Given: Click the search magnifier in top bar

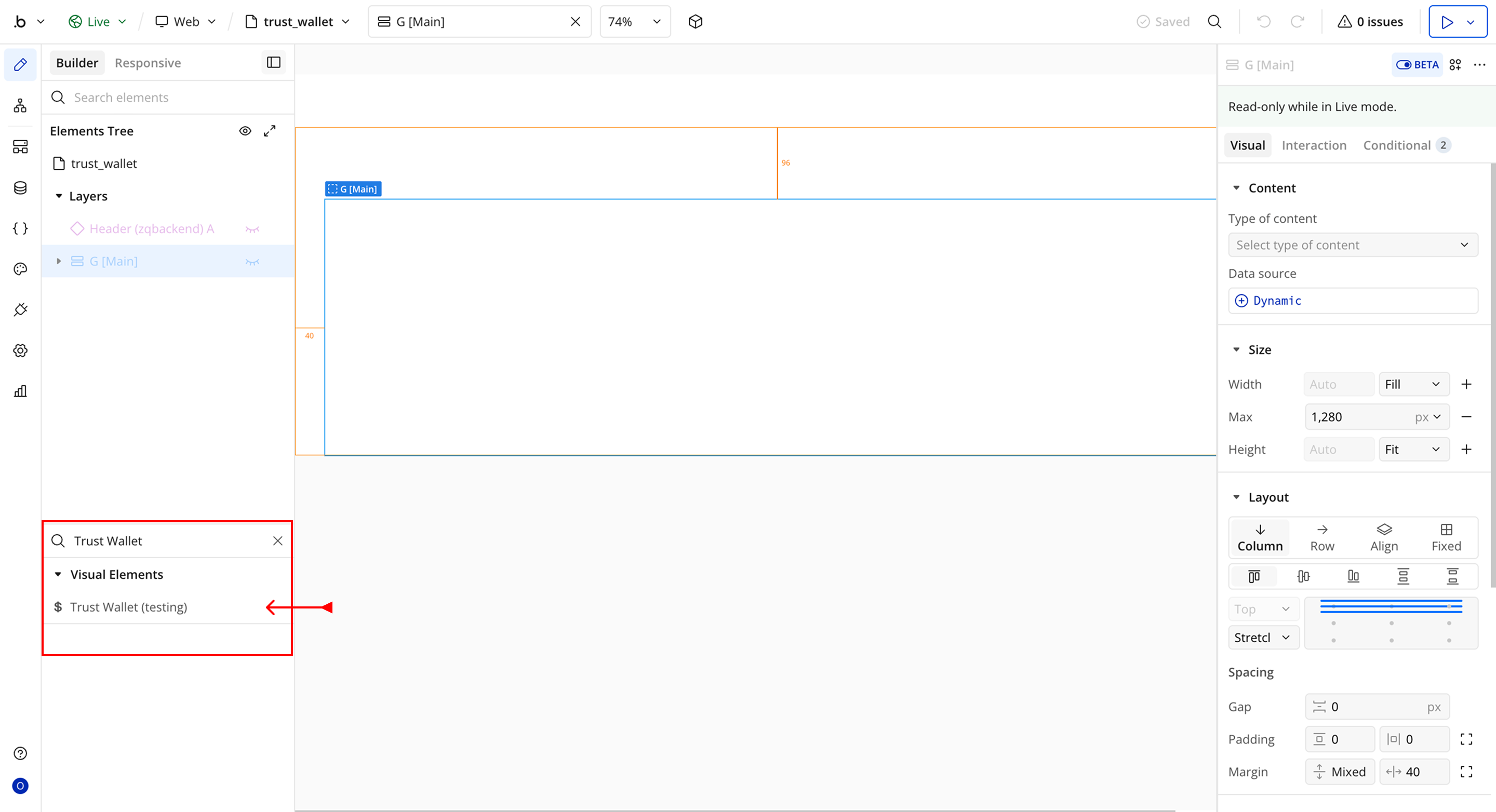Looking at the screenshot, I should 1214,21.
